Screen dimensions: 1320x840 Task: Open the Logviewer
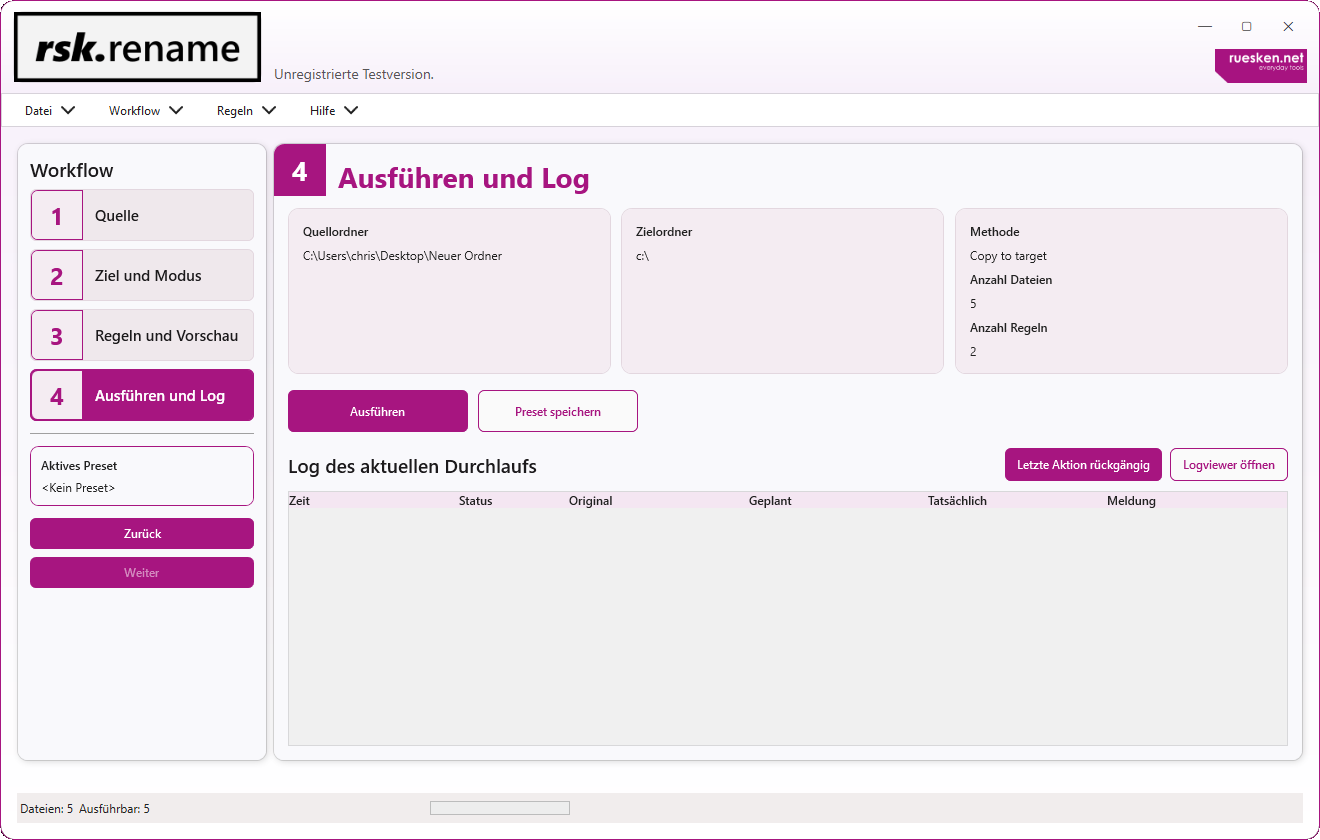pyautogui.click(x=1228, y=465)
